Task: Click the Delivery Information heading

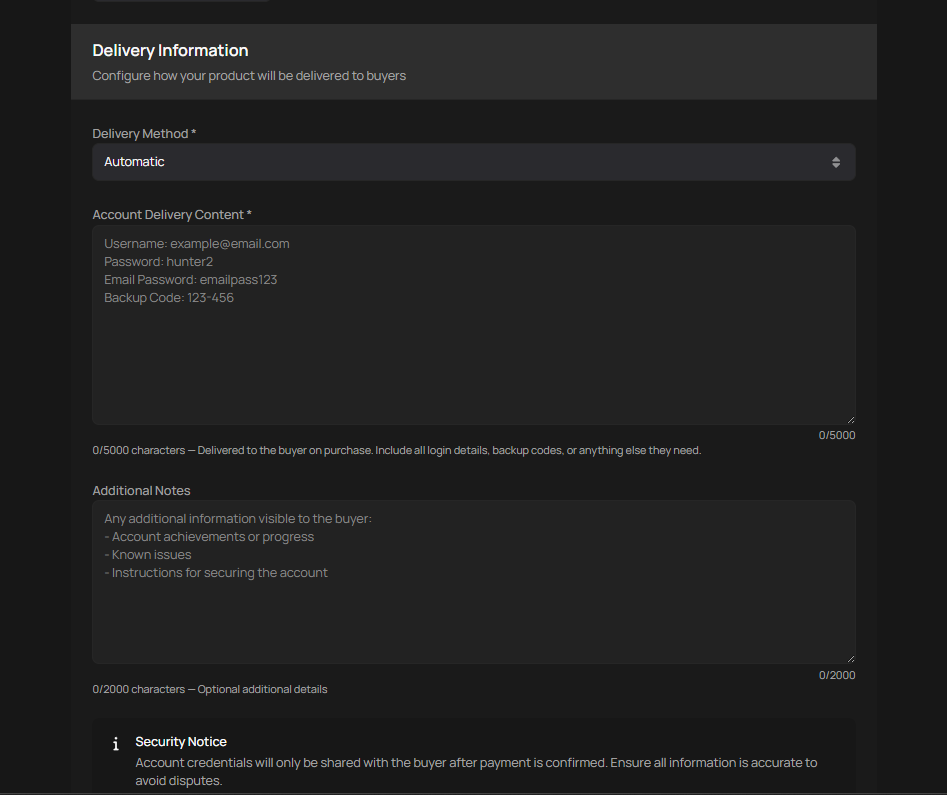Action: pyautogui.click(x=170, y=50)
